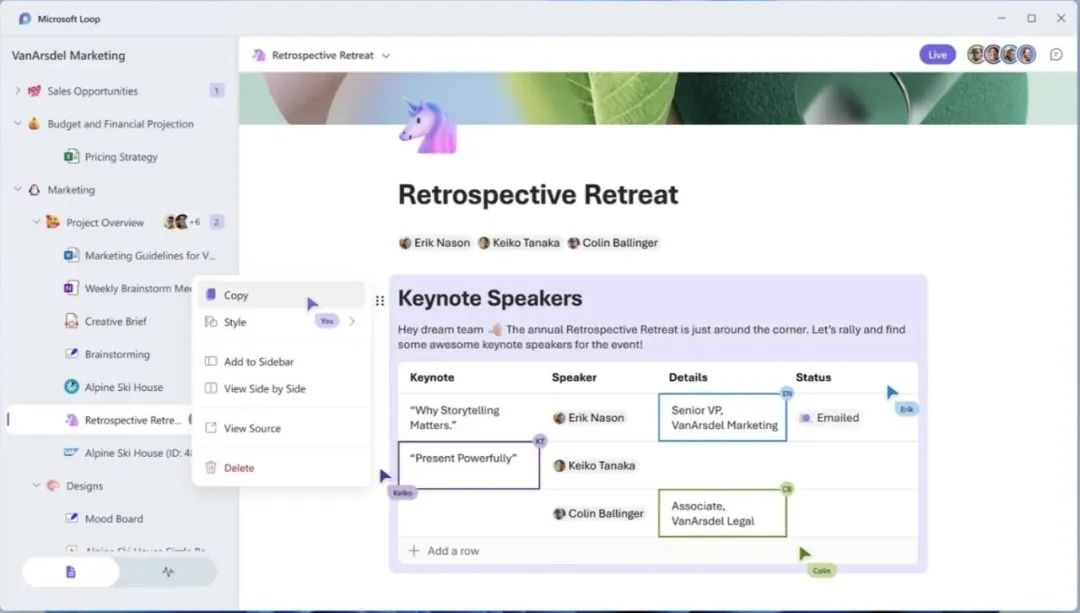Switch to activity tab in sidebar bottom
This screenshot has height=613, width=1080.
click(168, 572)
